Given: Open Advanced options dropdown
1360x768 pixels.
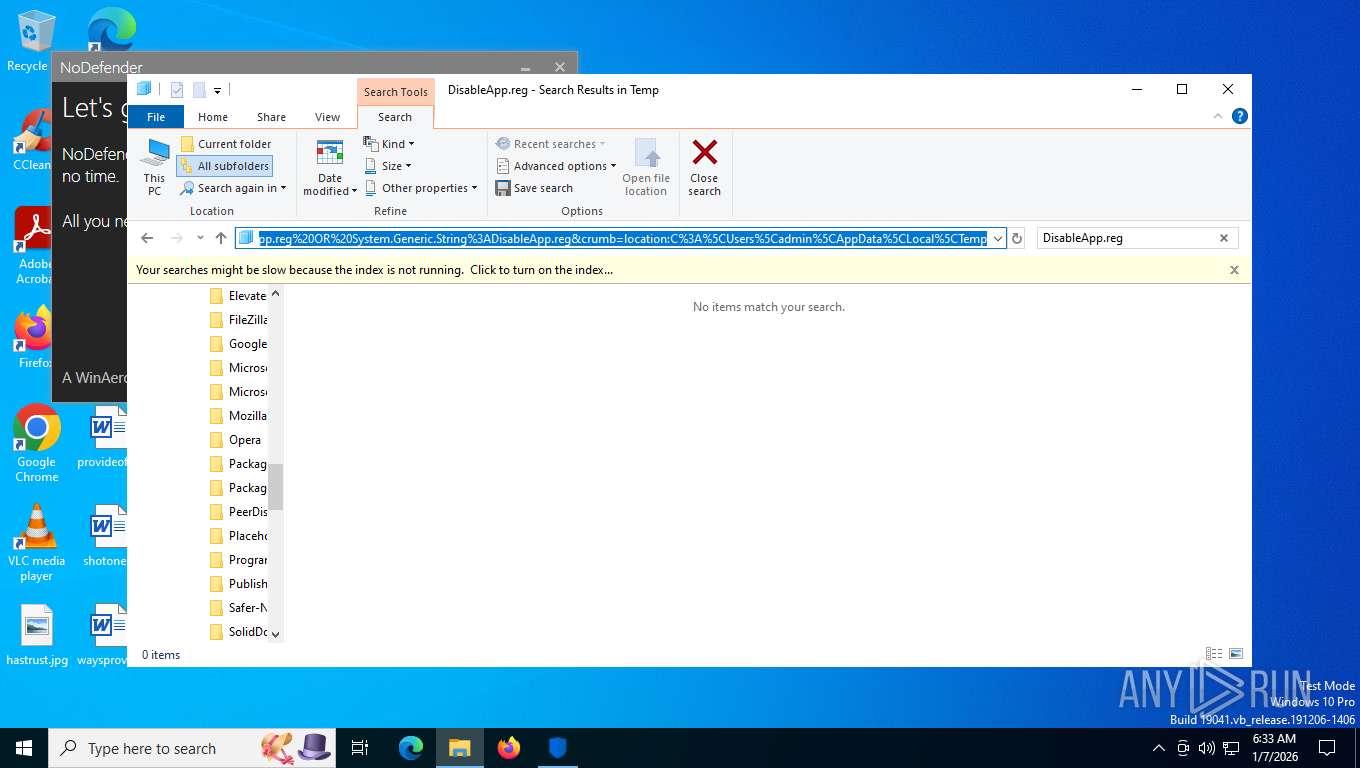Looking at the screenshot, I should [x=556, y=166].
